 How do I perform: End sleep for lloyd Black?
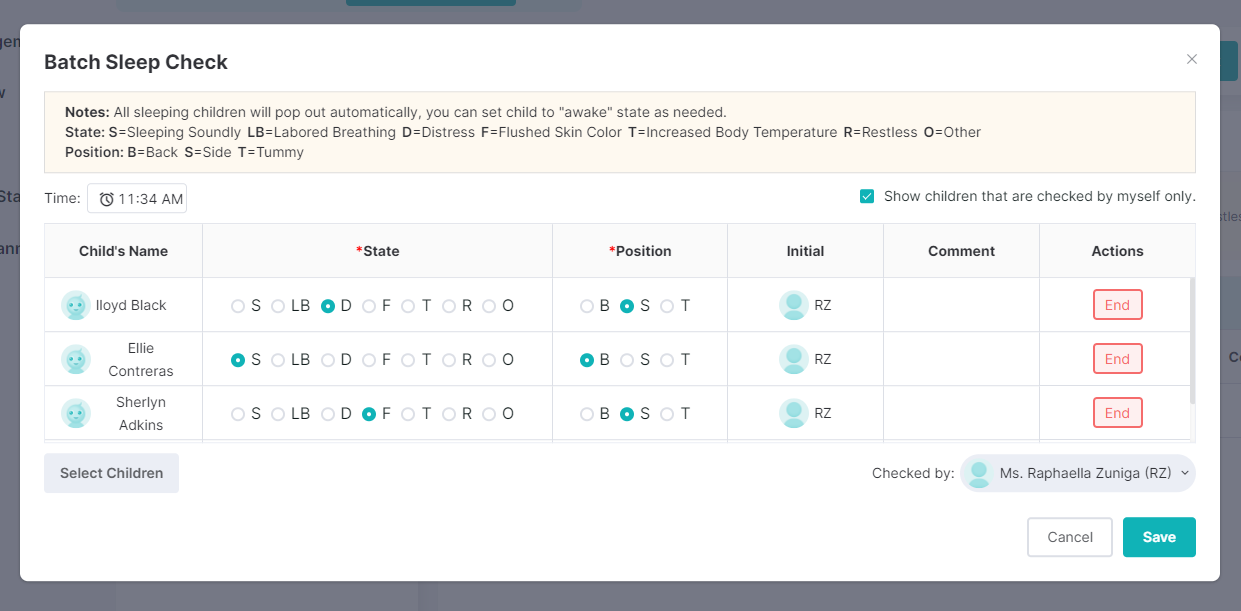[x=1117, y=305]
